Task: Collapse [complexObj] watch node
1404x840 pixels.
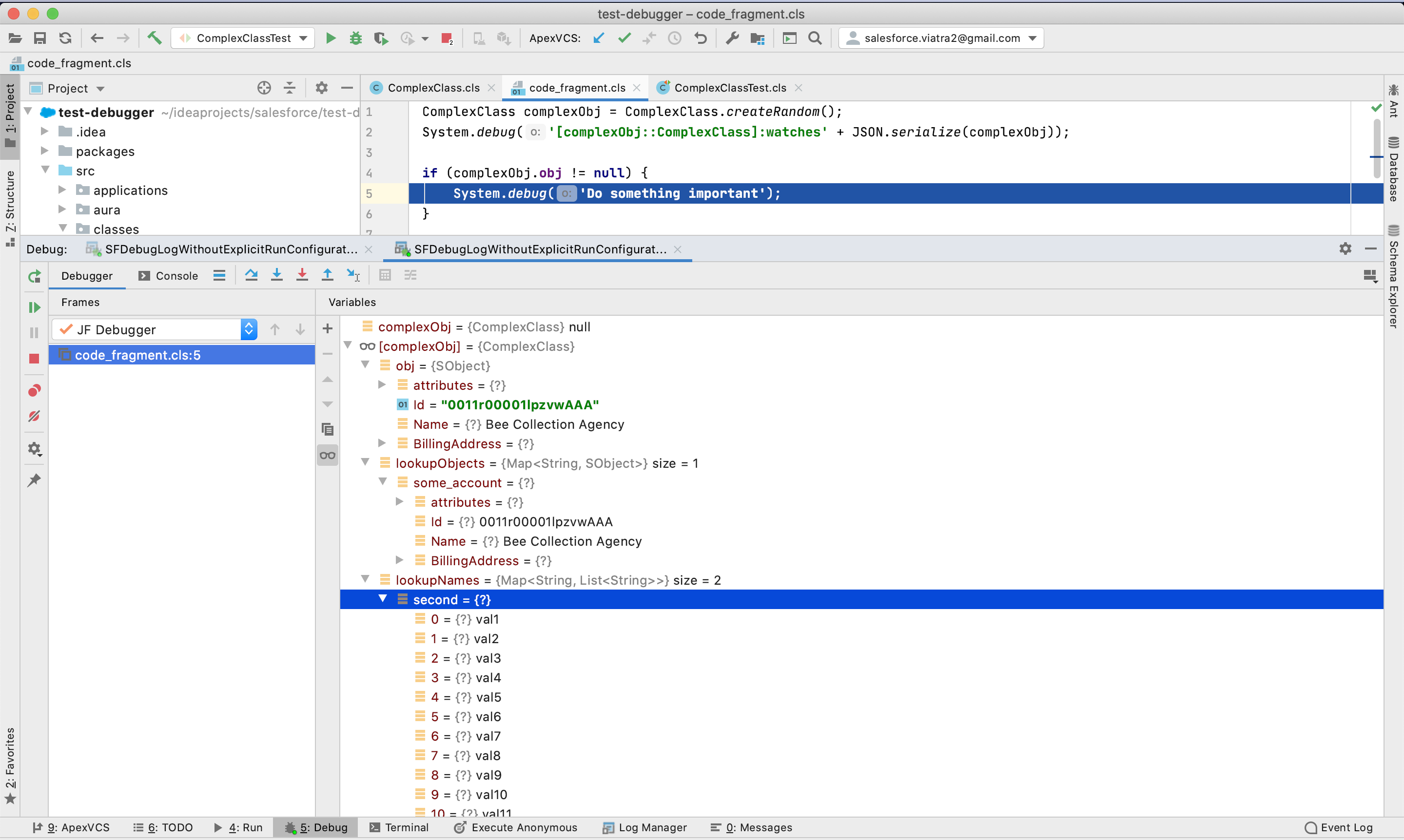Action: 348,345
